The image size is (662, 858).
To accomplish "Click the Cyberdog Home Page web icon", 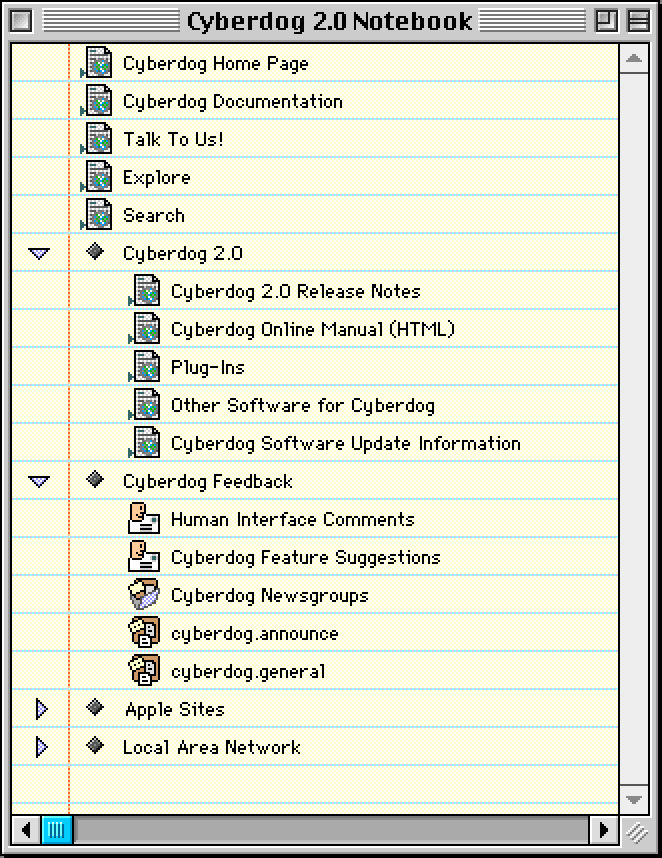I will (x=98, y=63).
